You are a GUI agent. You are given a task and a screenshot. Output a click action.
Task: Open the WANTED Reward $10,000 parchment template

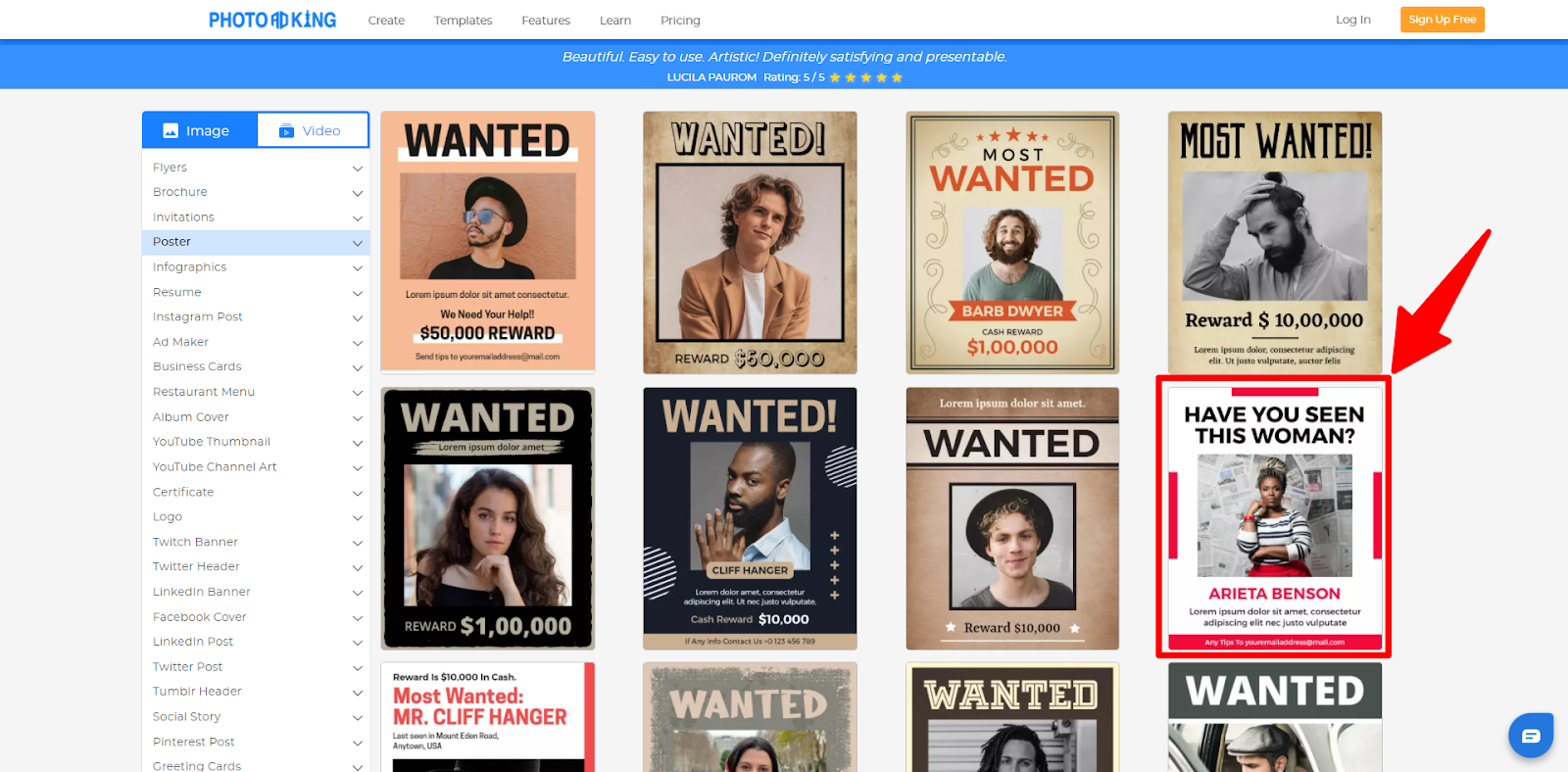[1013, 518]
